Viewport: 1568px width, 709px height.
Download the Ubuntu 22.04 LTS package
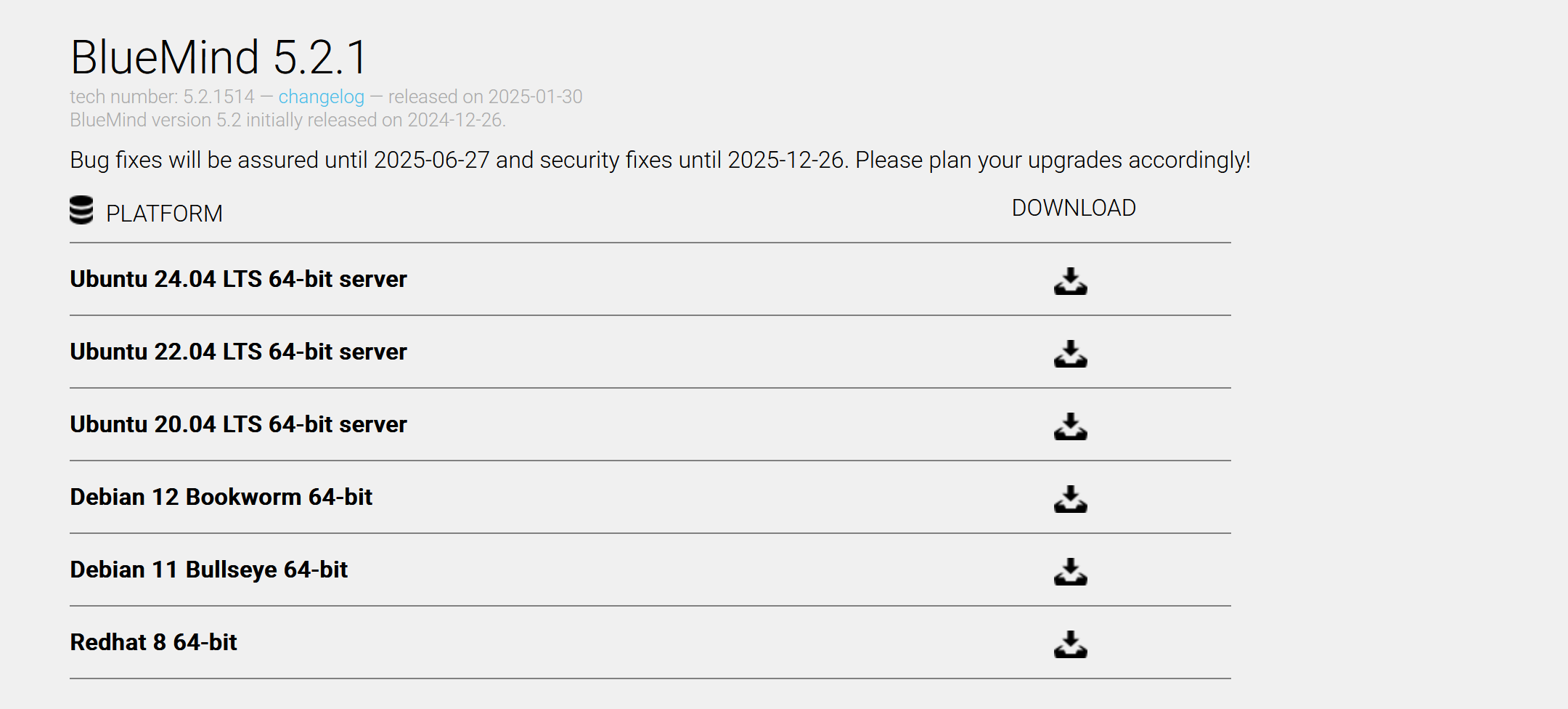pos(1071,354)
